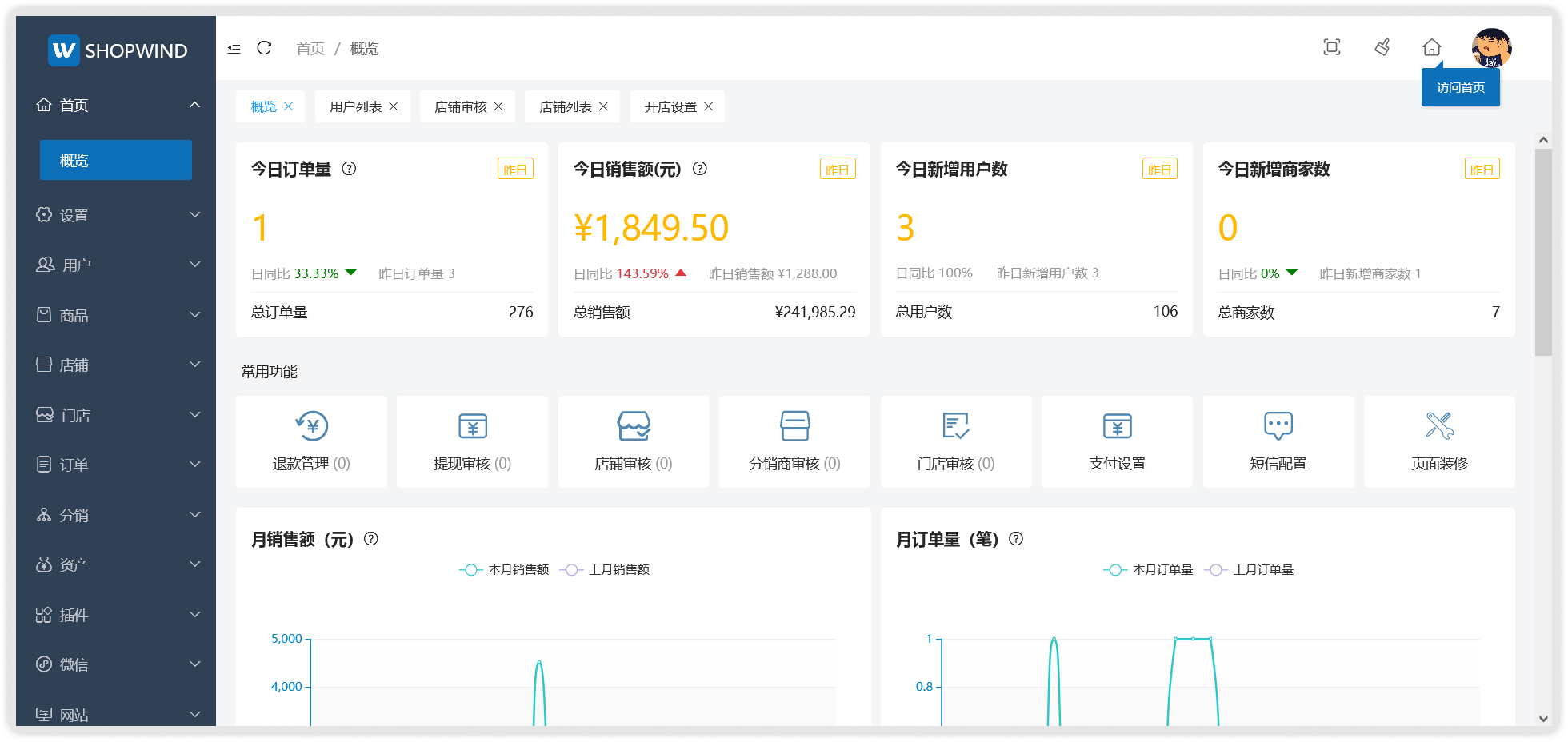Expand the 订单 sidebar menu
Viewport: 1568px width, 742px height.
116,465
